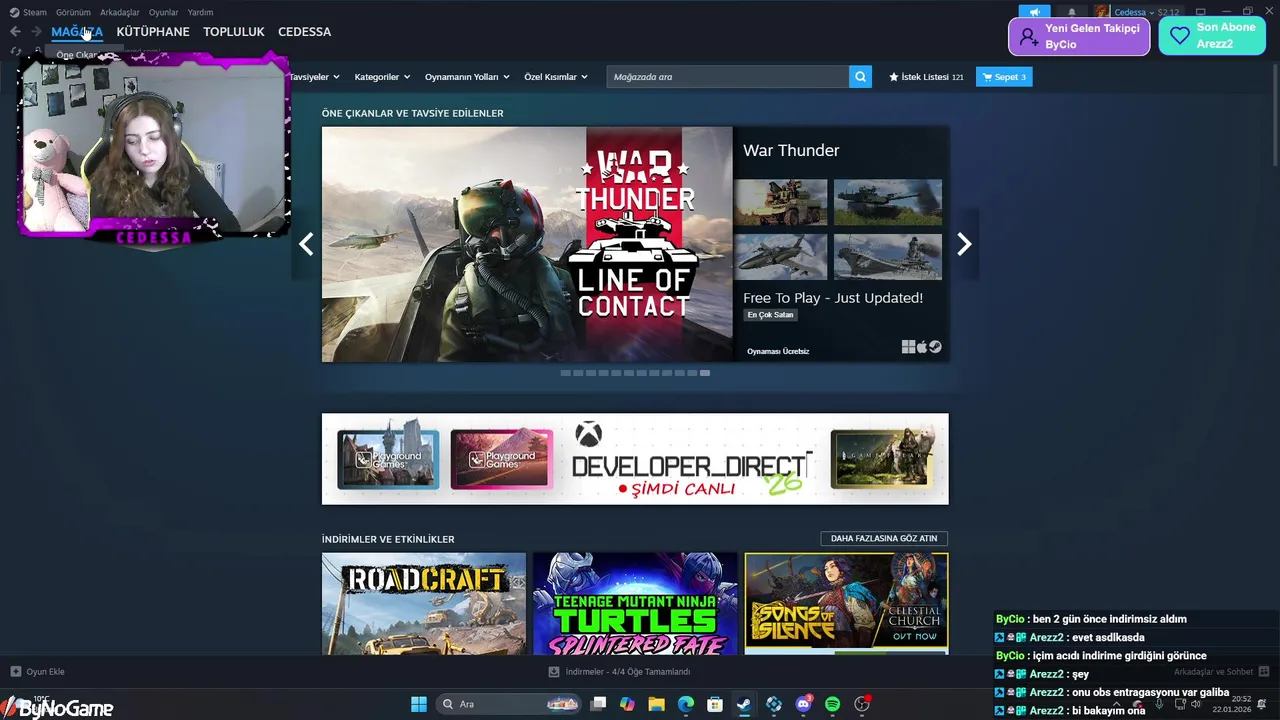Viewport: 1280px width, 720px height.
Task: Click the magnifier search button
Action: [860, 77]
